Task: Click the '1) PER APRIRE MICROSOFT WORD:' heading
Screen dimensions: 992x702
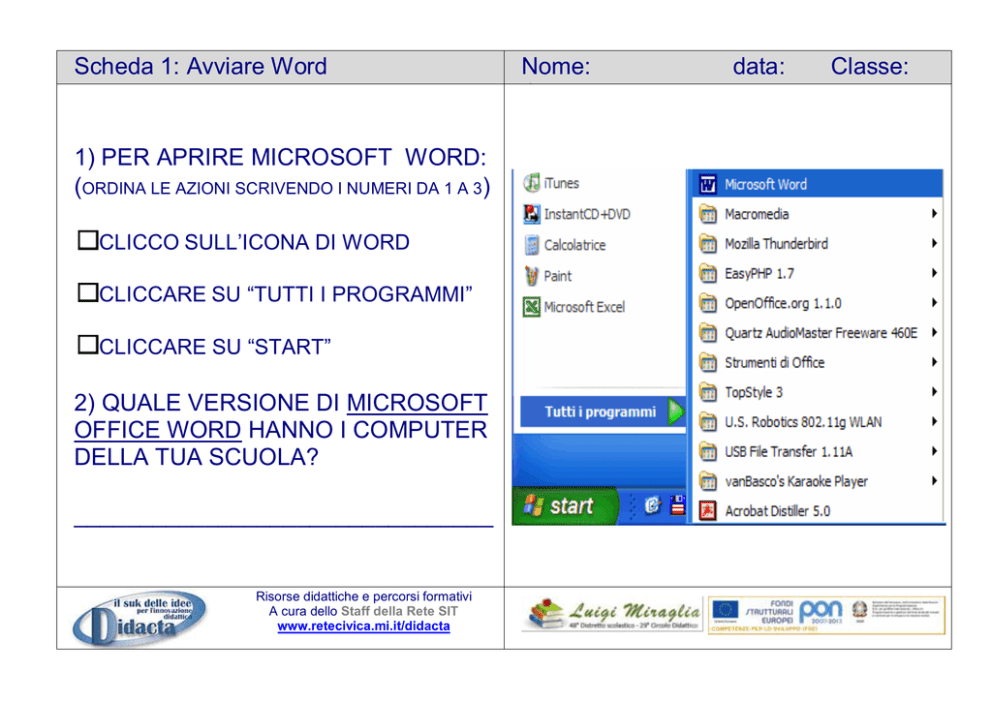Action: pyautogui.click(x=280, y=157)
